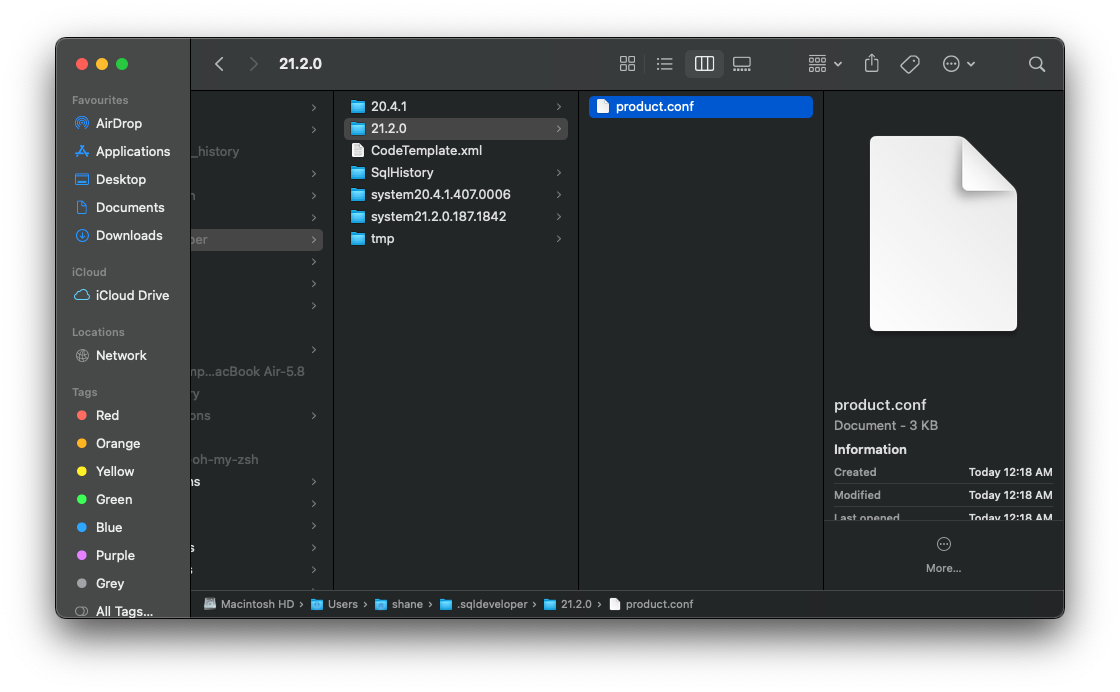Open the Action ellipsis menu
Screen dimensions: 1120x692
[959, 64]
